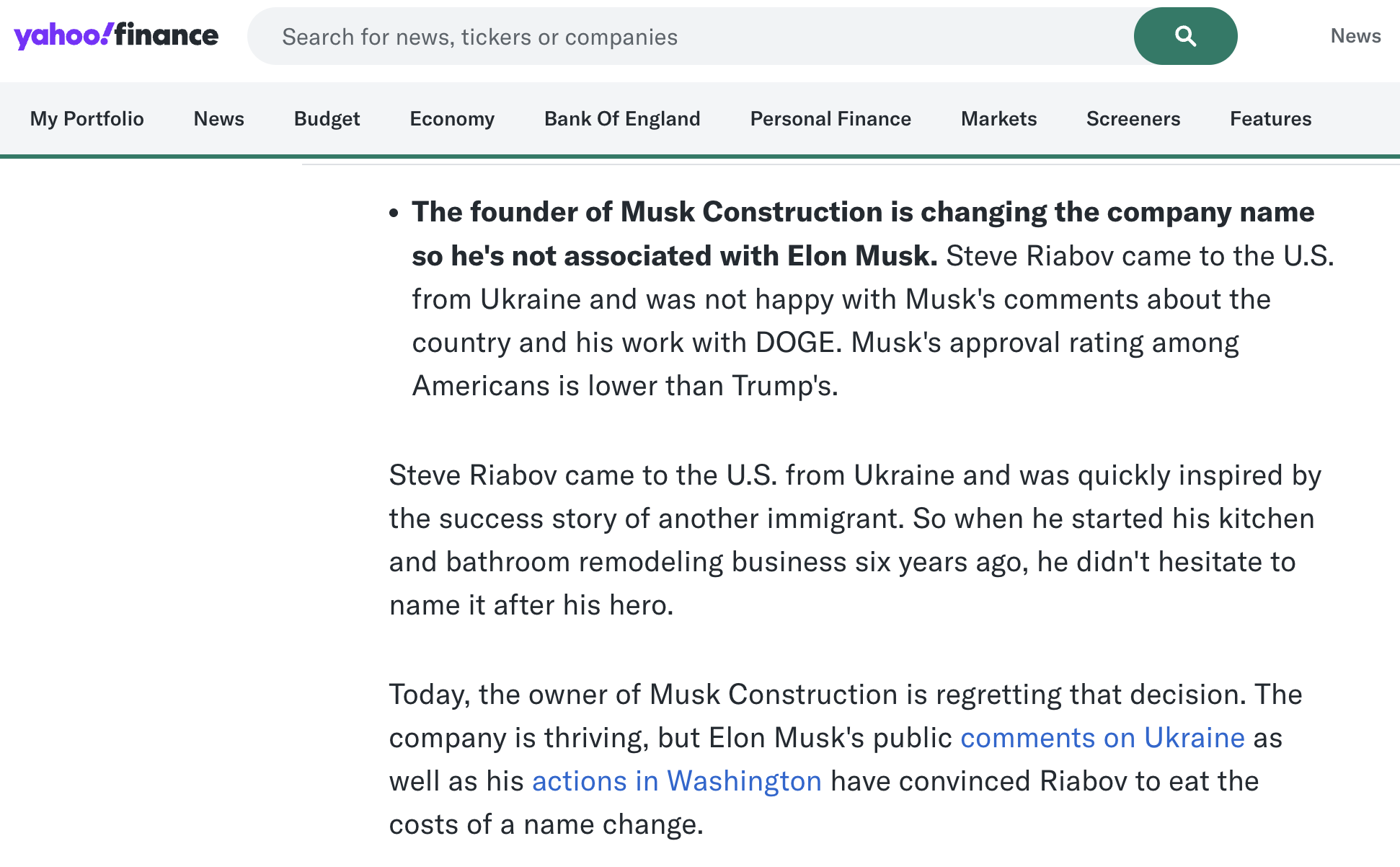Open the Features navigation item
Image resolution: width=1400 pixels, height=867 pixels.
(x=1270, y=119)
